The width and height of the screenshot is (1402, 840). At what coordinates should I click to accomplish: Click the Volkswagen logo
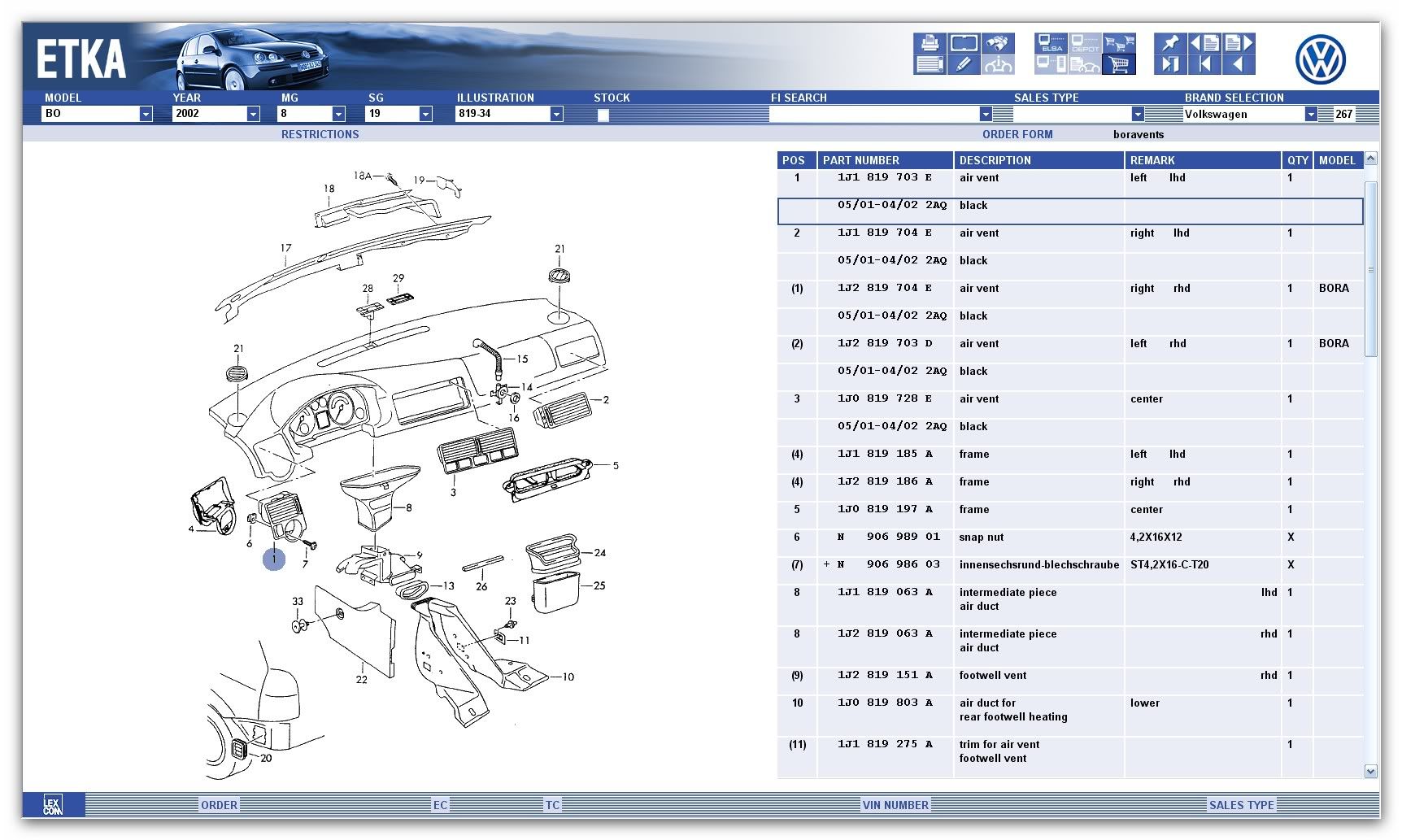tap(1320, 59)
